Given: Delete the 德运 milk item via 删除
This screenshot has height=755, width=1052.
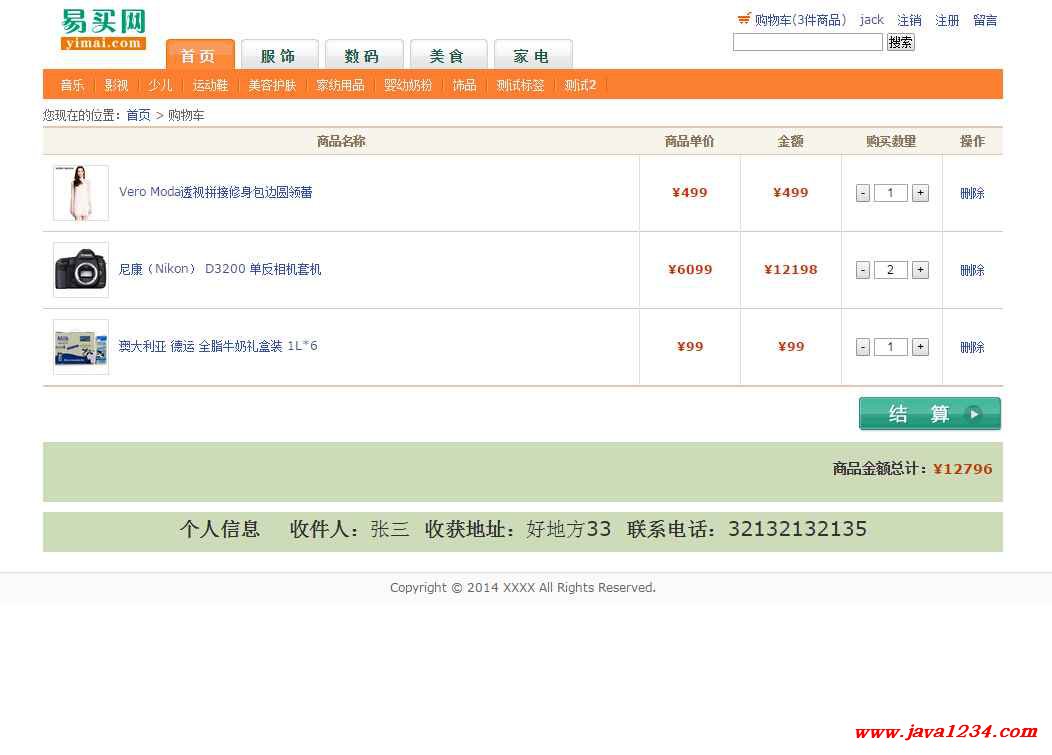Looking at the screenshot, I should [x=972, y=348].
